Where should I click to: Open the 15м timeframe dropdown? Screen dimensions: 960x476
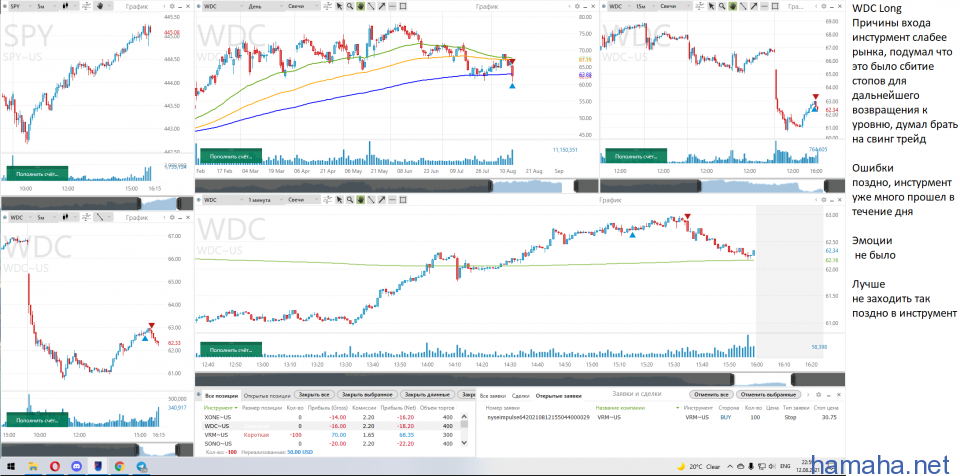click(x=645, y=6)
